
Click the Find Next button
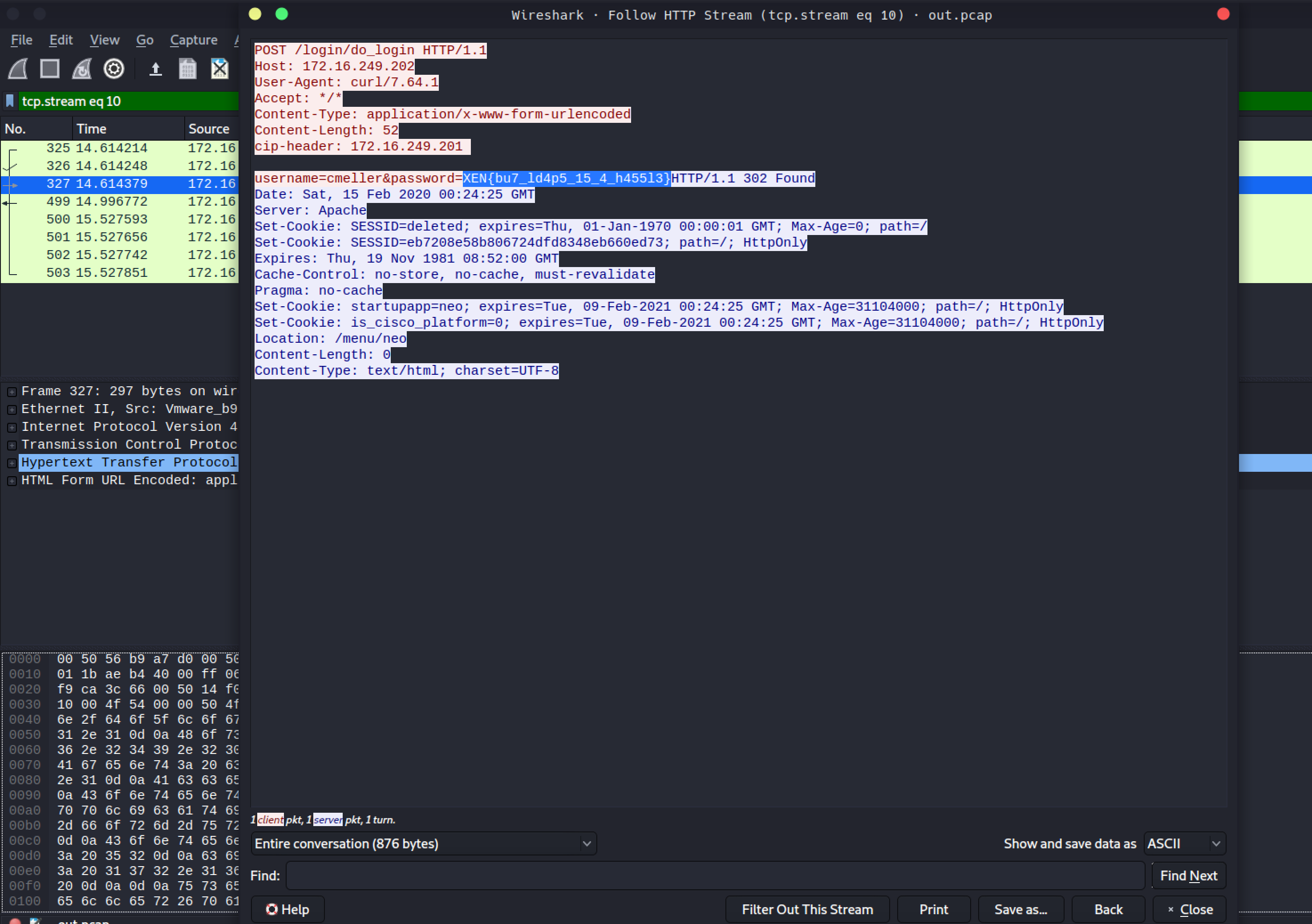point(1189,875)
